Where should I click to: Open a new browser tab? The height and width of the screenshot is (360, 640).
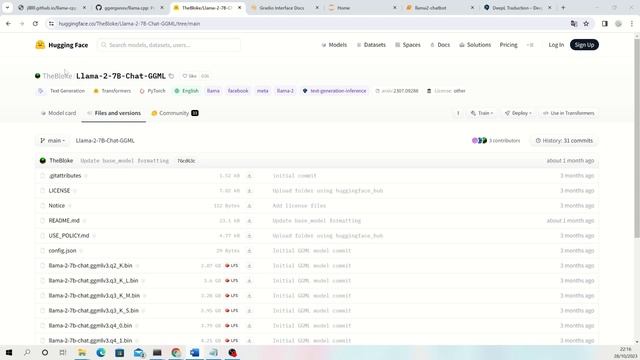563,8
